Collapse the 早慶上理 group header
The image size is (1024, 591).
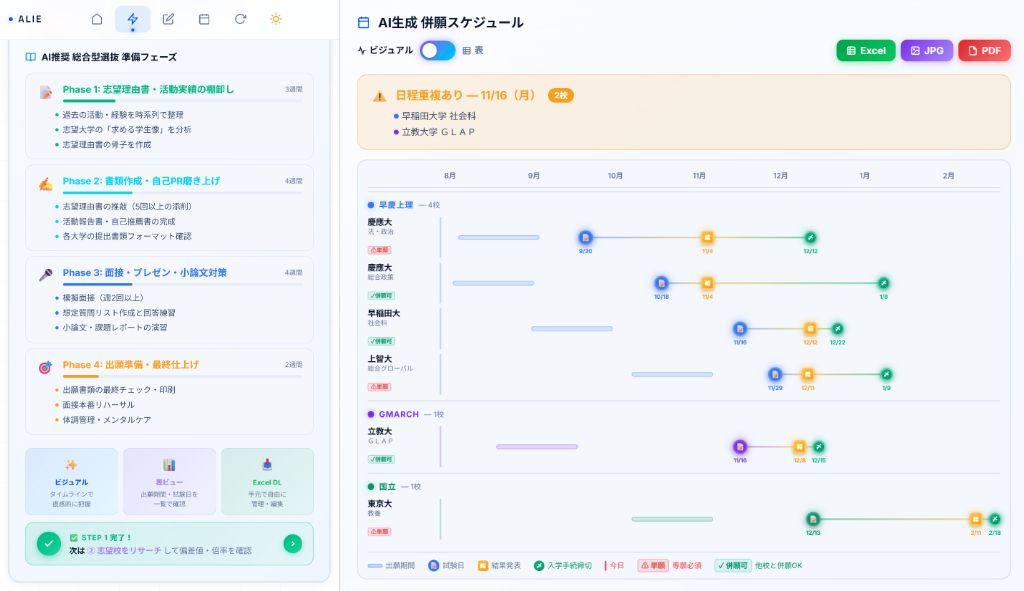404,205
